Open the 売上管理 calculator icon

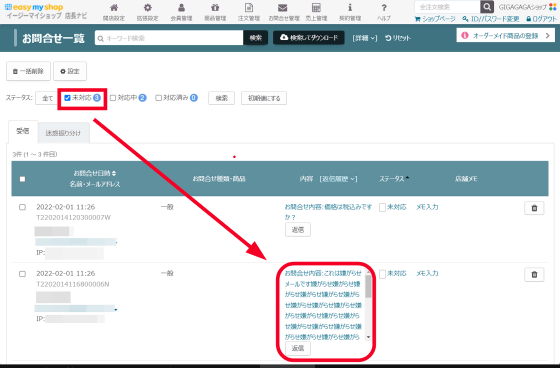[x=316, y=8]
